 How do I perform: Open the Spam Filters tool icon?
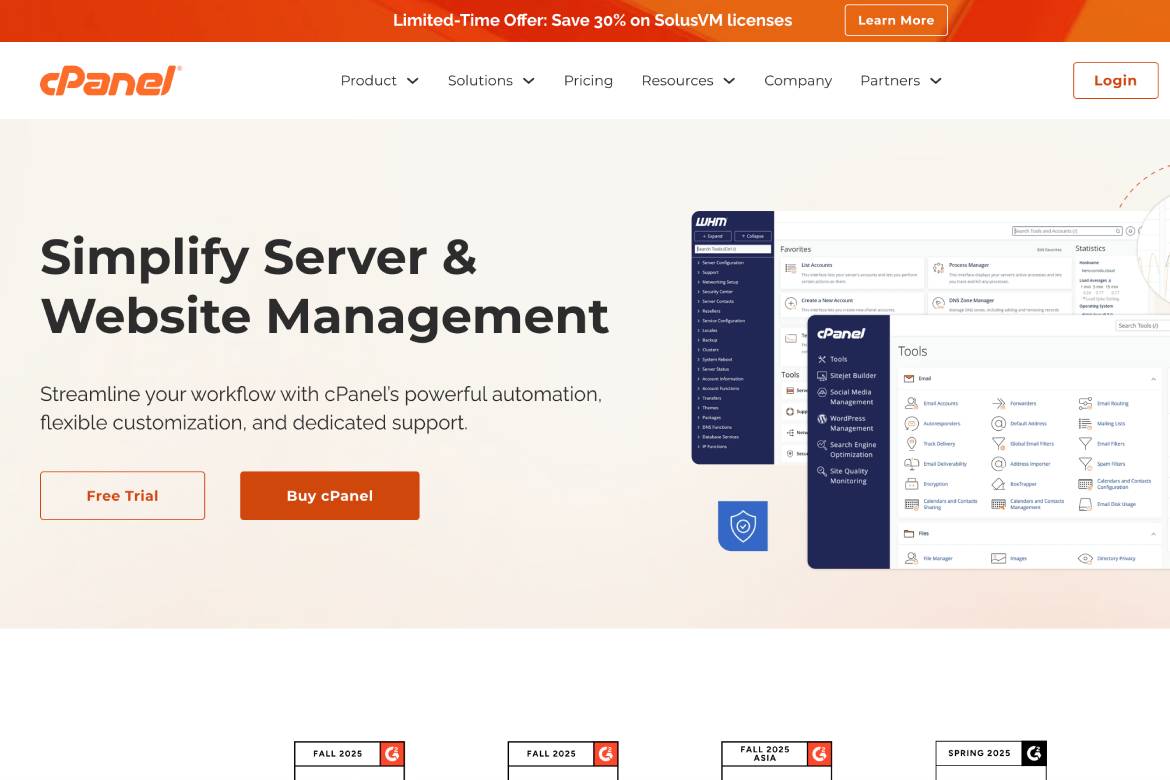point(1085,464)
